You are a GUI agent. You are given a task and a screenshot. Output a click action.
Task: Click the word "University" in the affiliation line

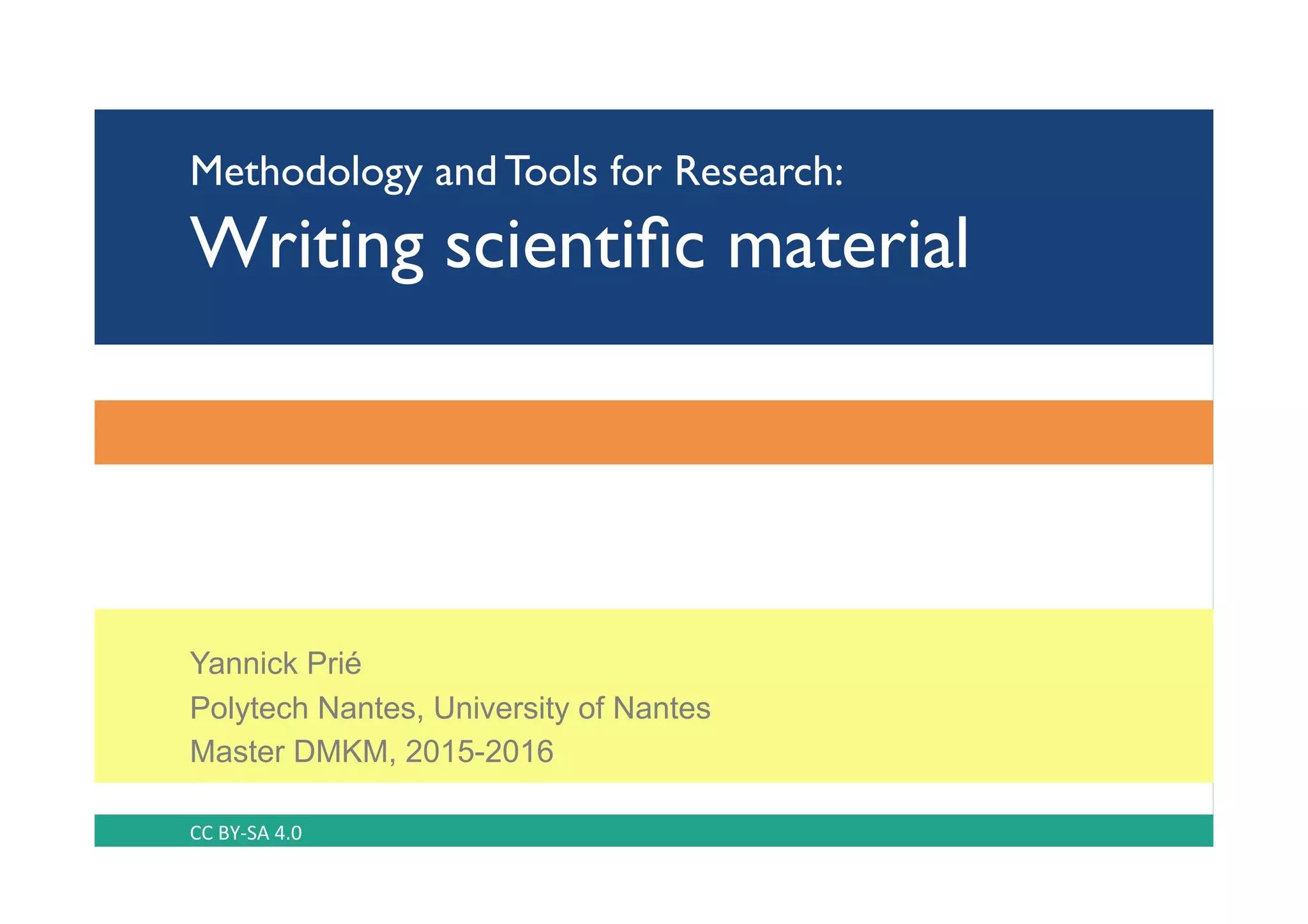(500, 708)
